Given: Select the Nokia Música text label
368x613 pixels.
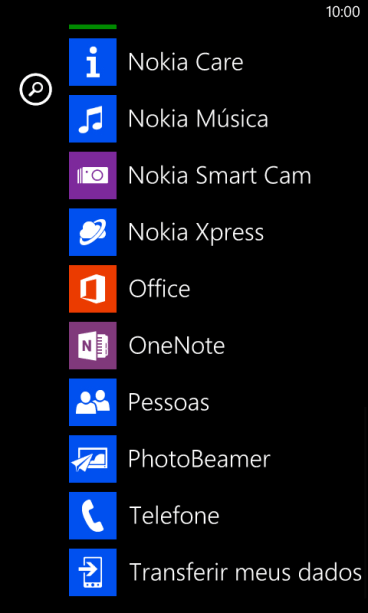Looking at the screenshot, I should click(198, 118).
